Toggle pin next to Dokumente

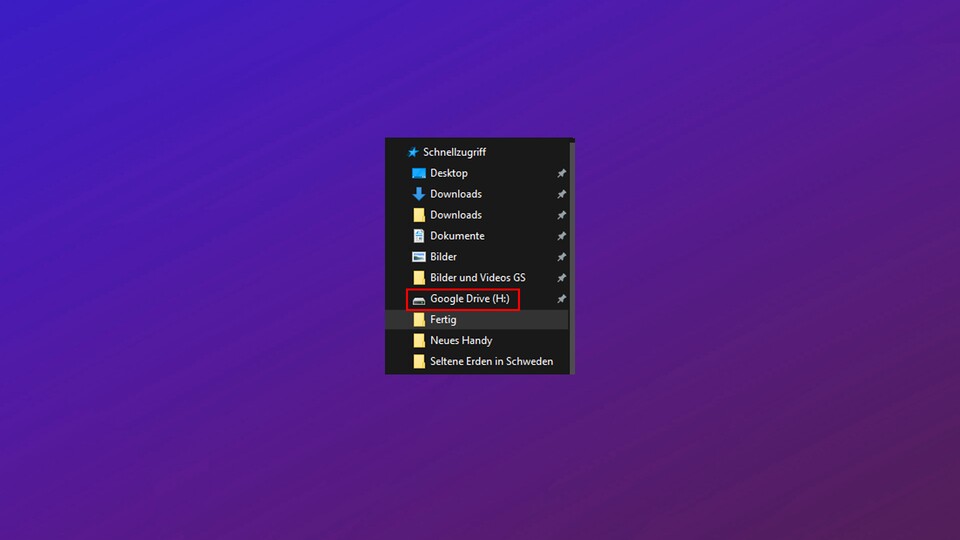(561, 236)
